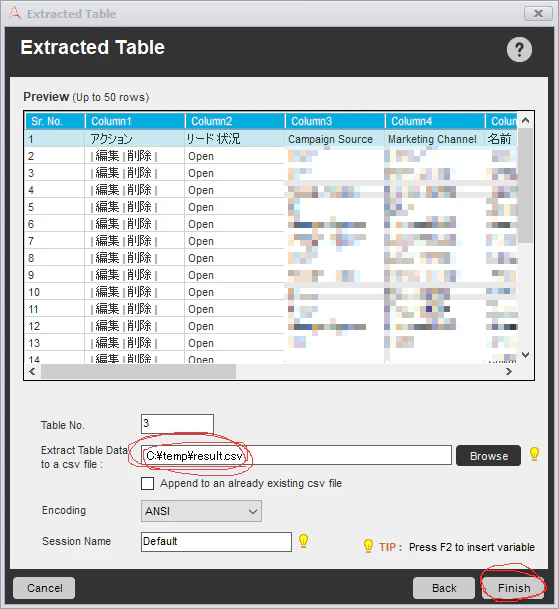Click the Campaign Source cell
Screen dimensions: 559x609
coord(335,139)
